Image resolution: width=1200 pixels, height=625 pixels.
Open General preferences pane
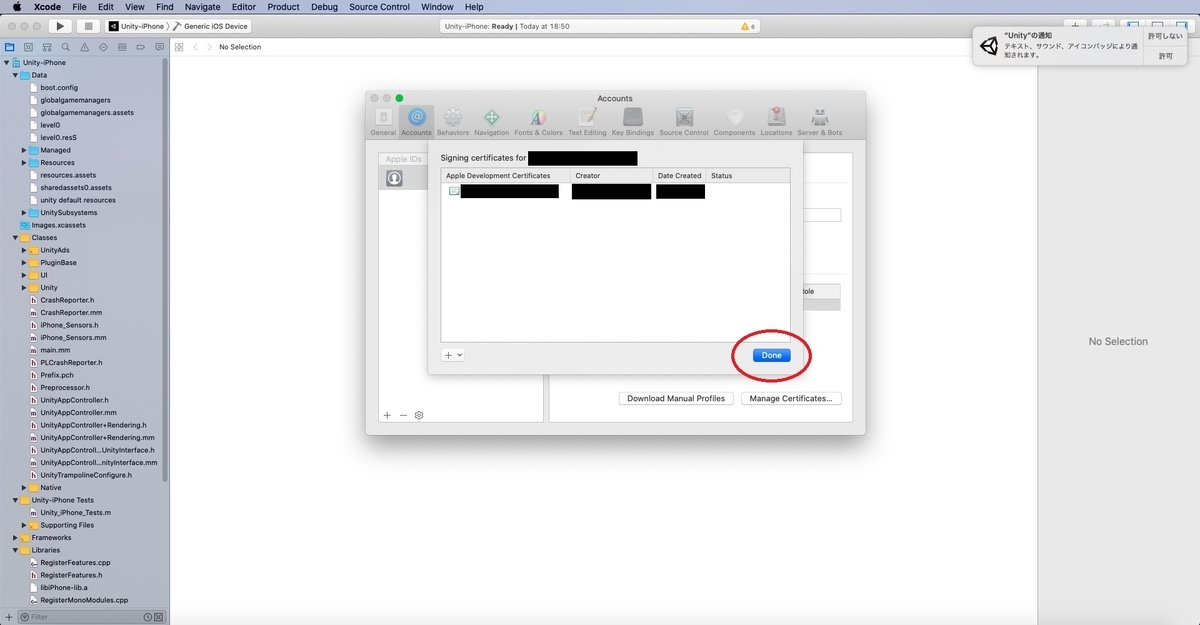pos(383,121)
